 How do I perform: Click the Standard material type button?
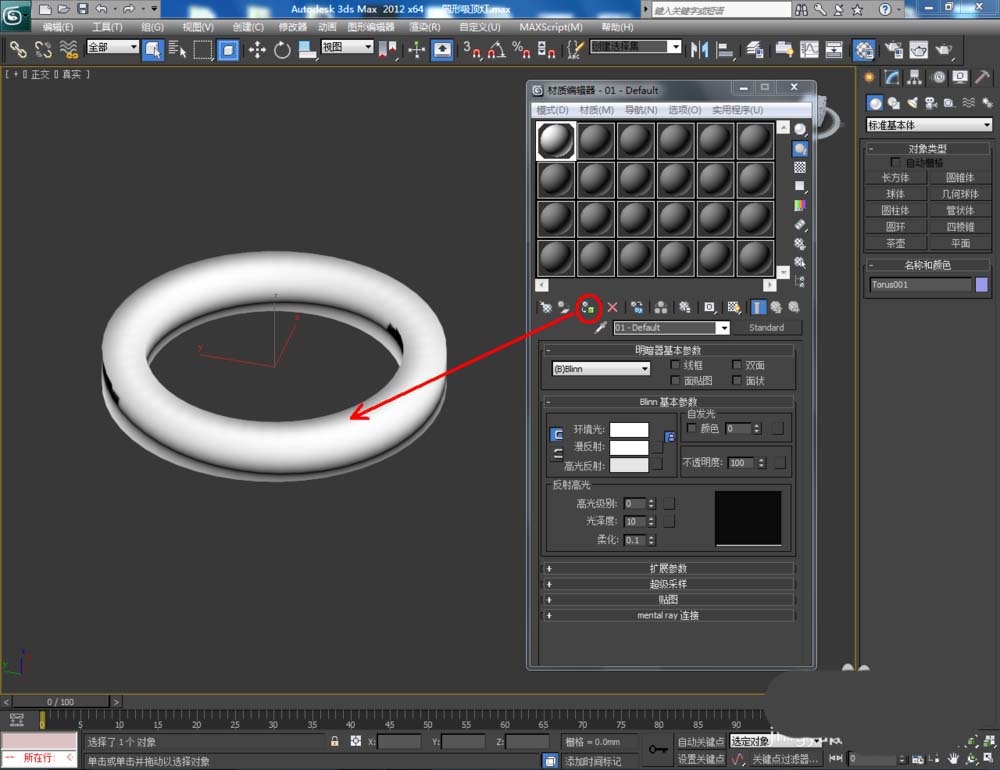[767, 328]
